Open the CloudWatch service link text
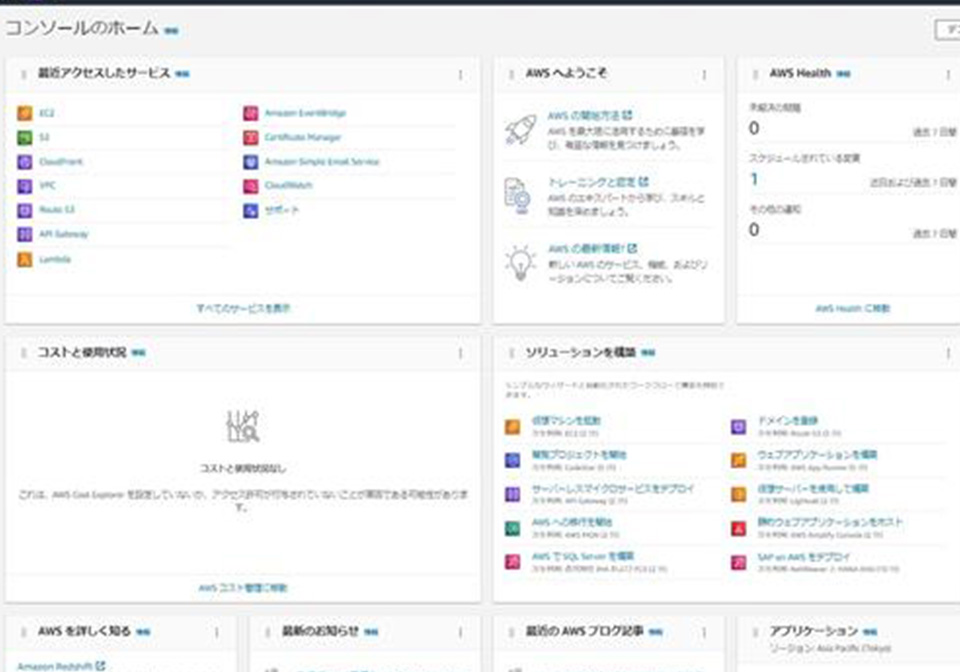Screen dimensions: 960x672 (x=288, y=185)
